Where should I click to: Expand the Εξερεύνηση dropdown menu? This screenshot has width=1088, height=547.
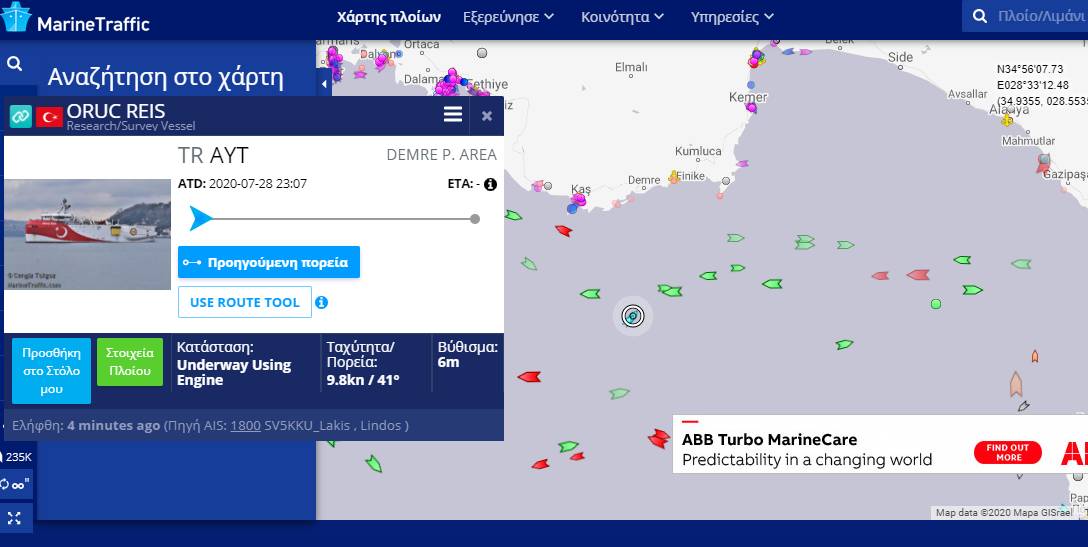point(510,17)
